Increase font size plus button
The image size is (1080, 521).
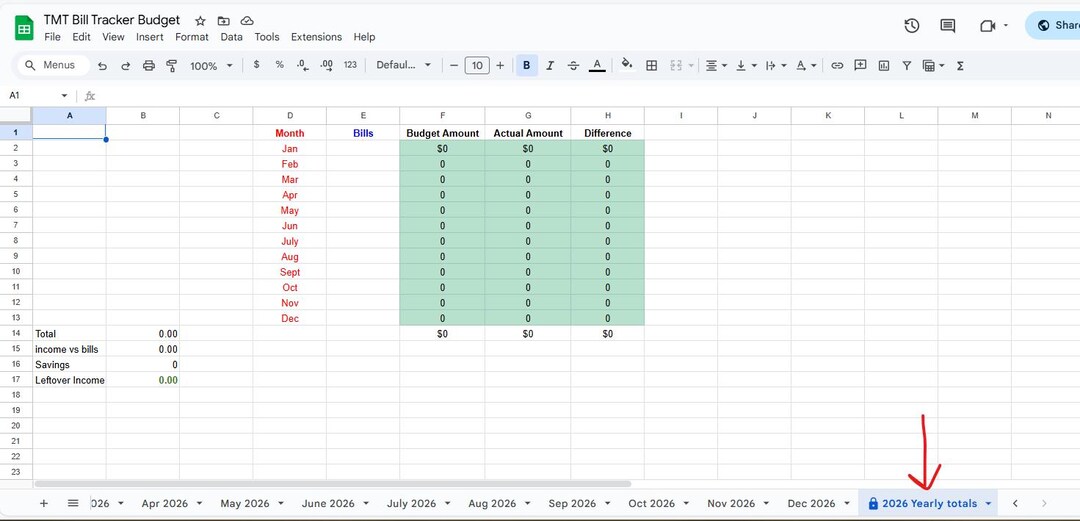[x=500, y=65]
